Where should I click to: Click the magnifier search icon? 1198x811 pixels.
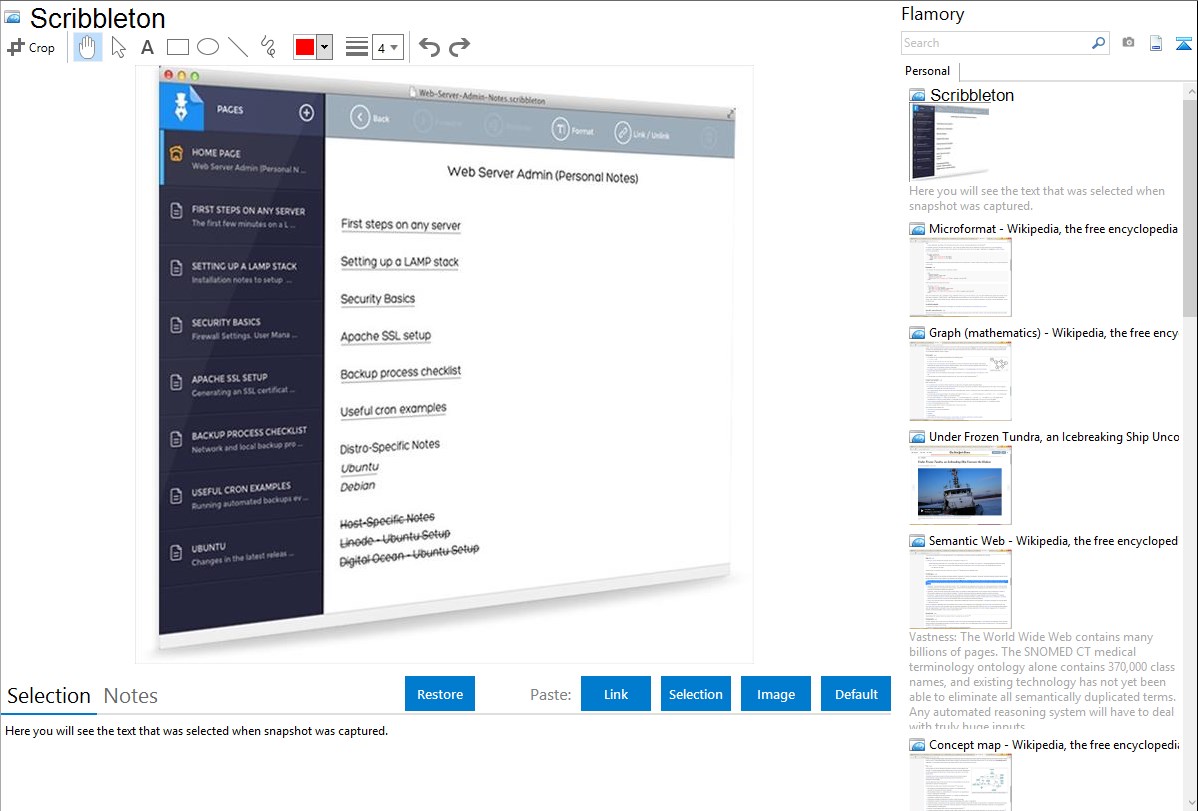[1099, 43]
